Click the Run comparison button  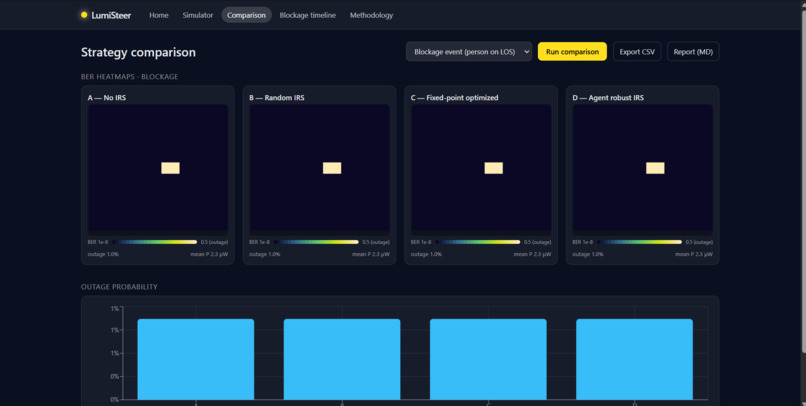click(x=572, y=51)
